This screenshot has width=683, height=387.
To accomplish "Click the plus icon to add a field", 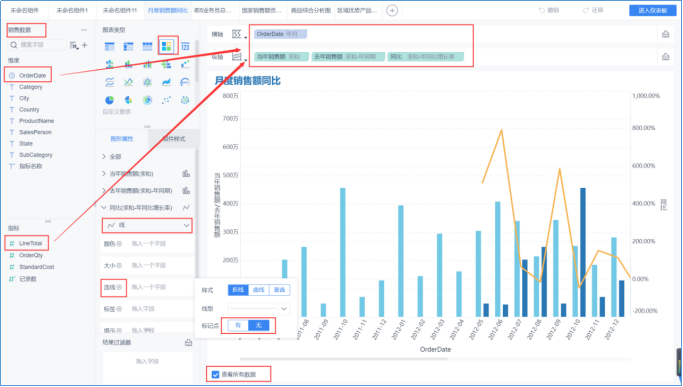I will [85, 45].
